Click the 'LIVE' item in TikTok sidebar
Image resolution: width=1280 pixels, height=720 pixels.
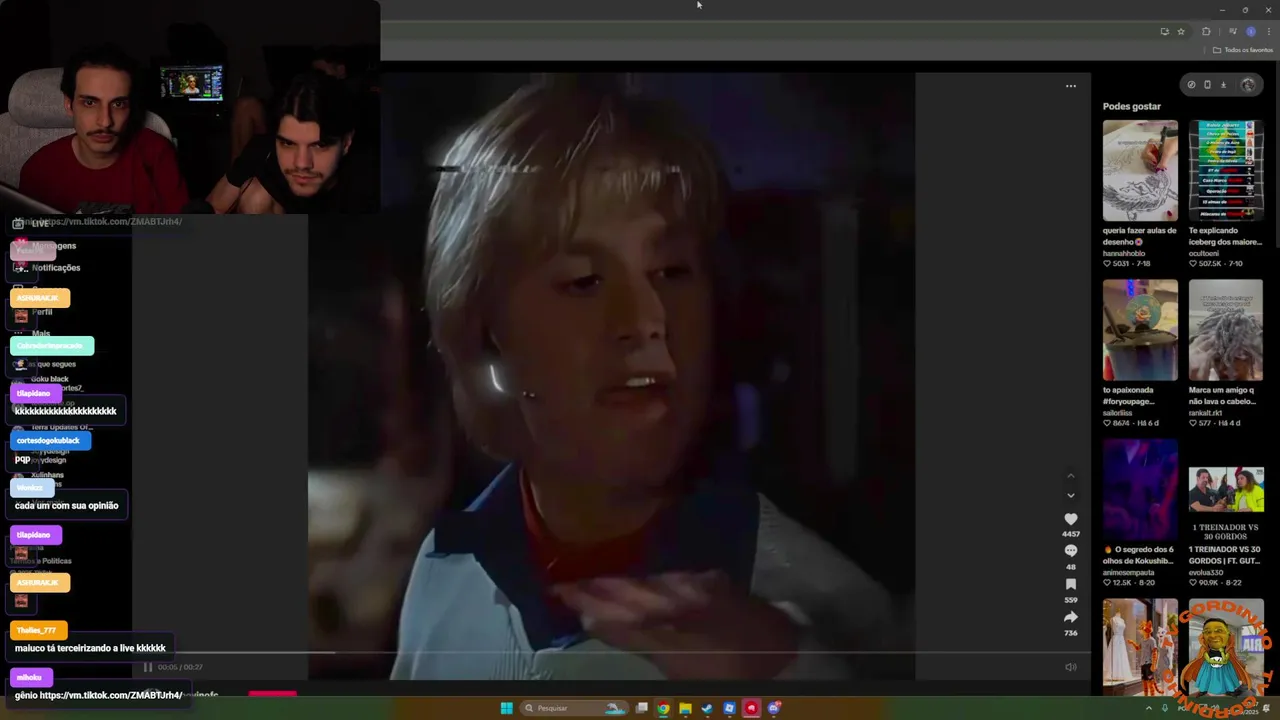point(31,224)
